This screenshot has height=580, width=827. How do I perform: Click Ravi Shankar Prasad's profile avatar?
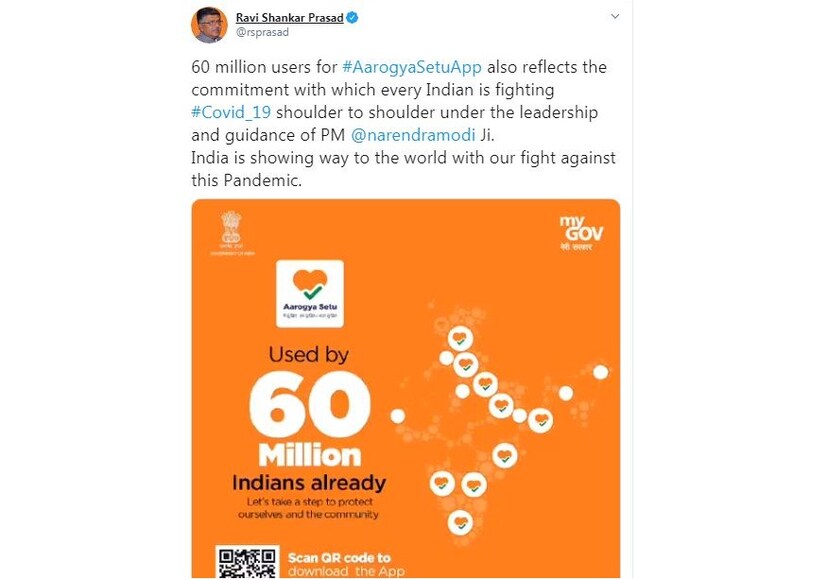click(x=209, y=25)
